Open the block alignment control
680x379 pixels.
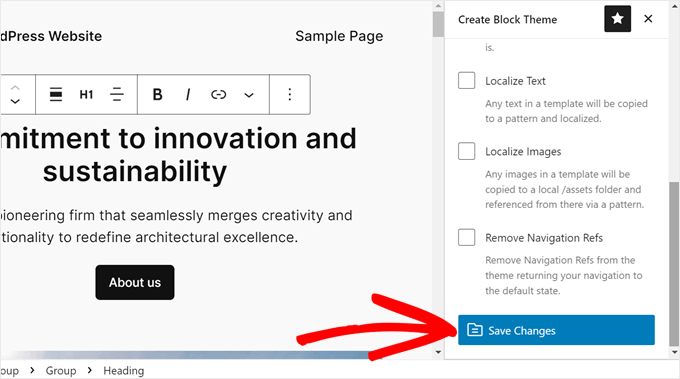pos(56,94)
